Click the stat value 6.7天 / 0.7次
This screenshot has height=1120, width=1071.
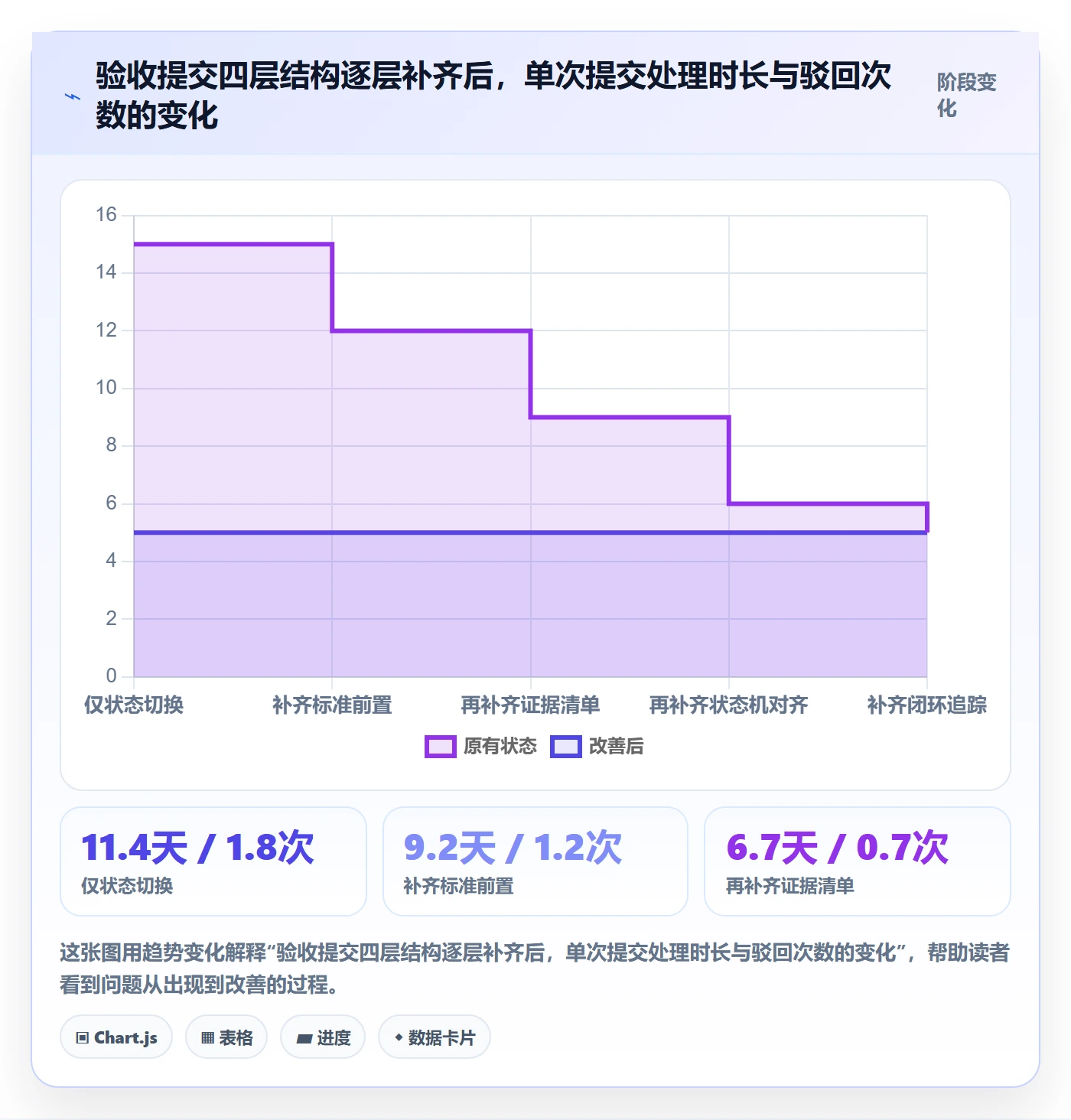838,848
